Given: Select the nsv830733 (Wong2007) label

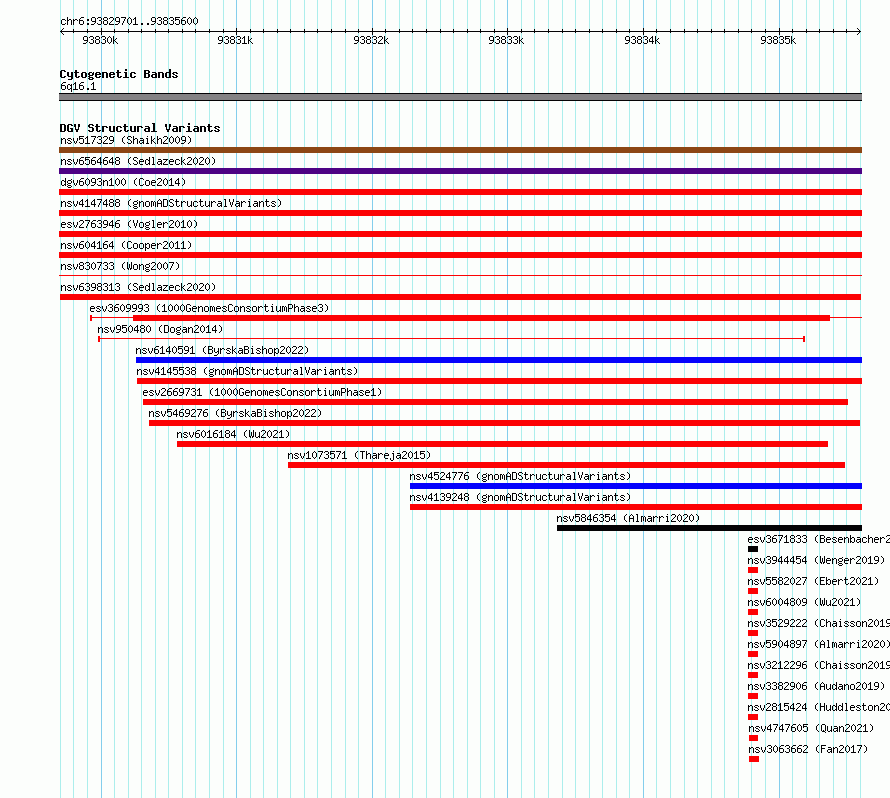Looking at the screenshot, I should pos(120,266).
